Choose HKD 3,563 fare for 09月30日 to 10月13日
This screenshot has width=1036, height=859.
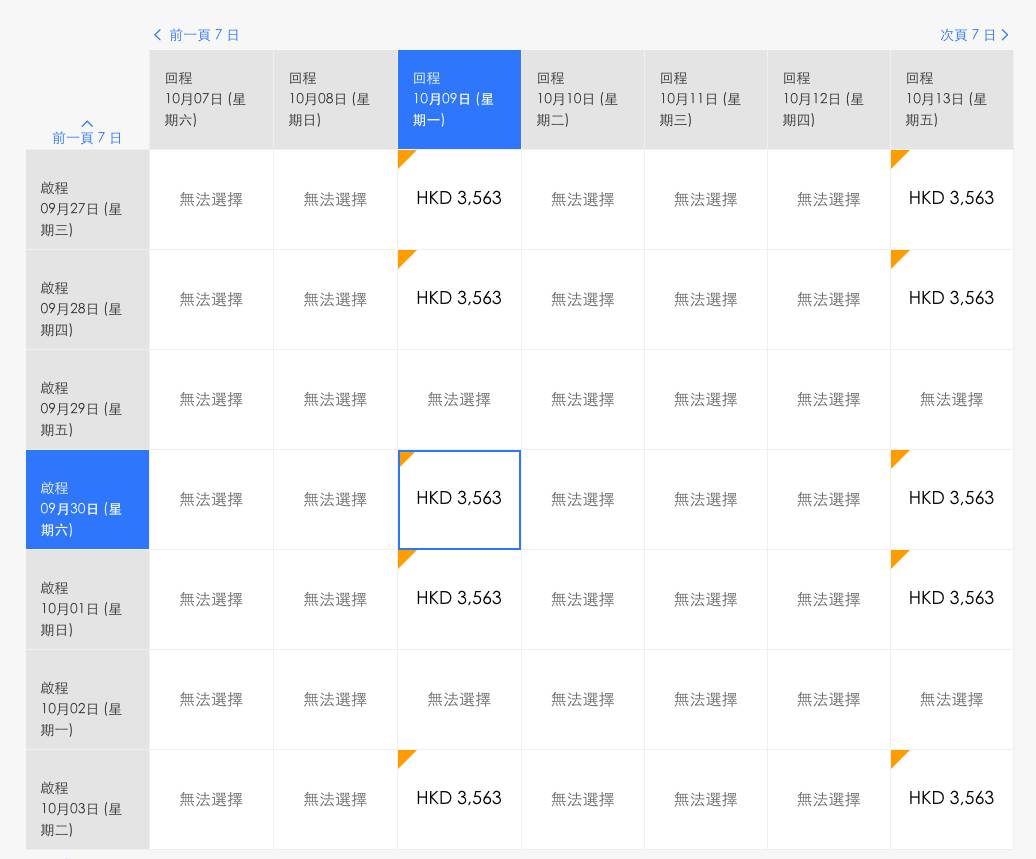pyautogui.click(x=951, y=499)
